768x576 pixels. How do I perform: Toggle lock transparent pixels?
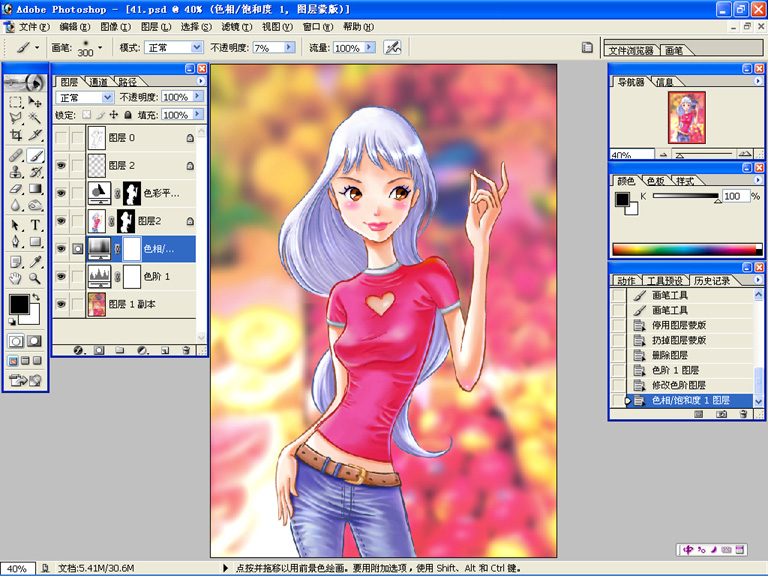coord(86,115)
